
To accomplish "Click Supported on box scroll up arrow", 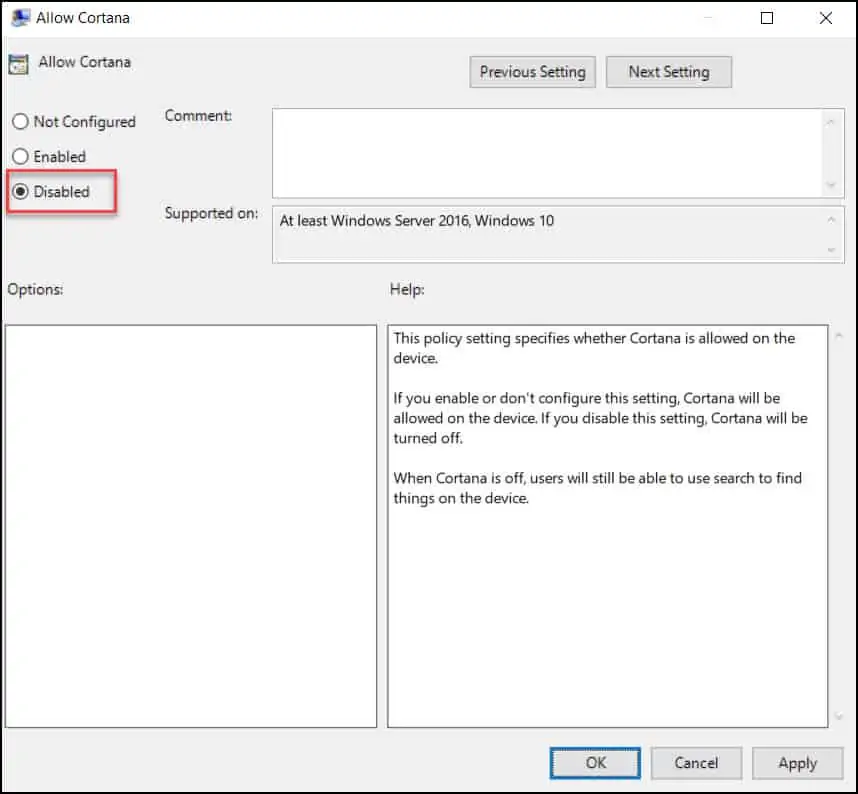I will pos(831,220).
